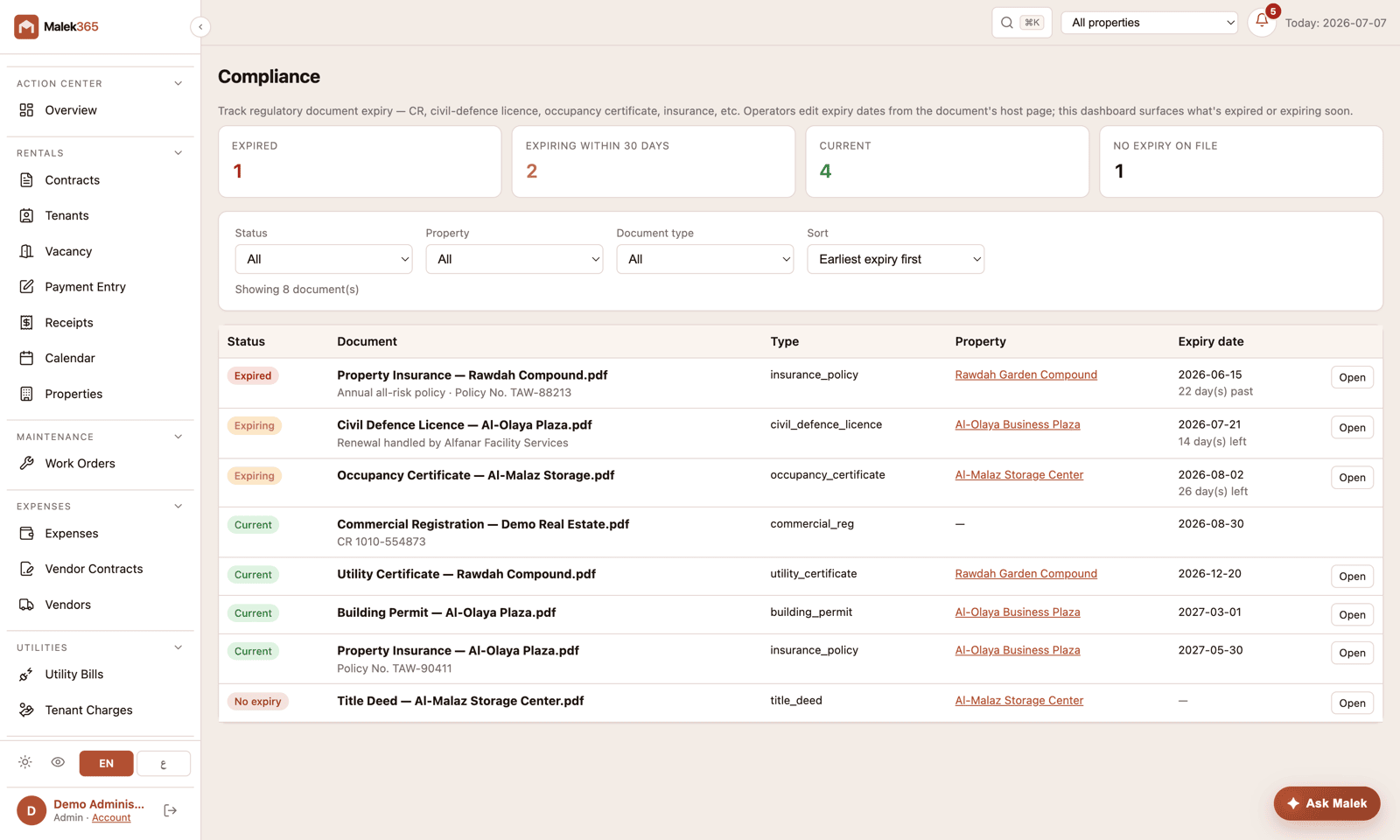Viewport: 1400px width, 840px height.
Task: Go to Work Orders
Action: 100,464
